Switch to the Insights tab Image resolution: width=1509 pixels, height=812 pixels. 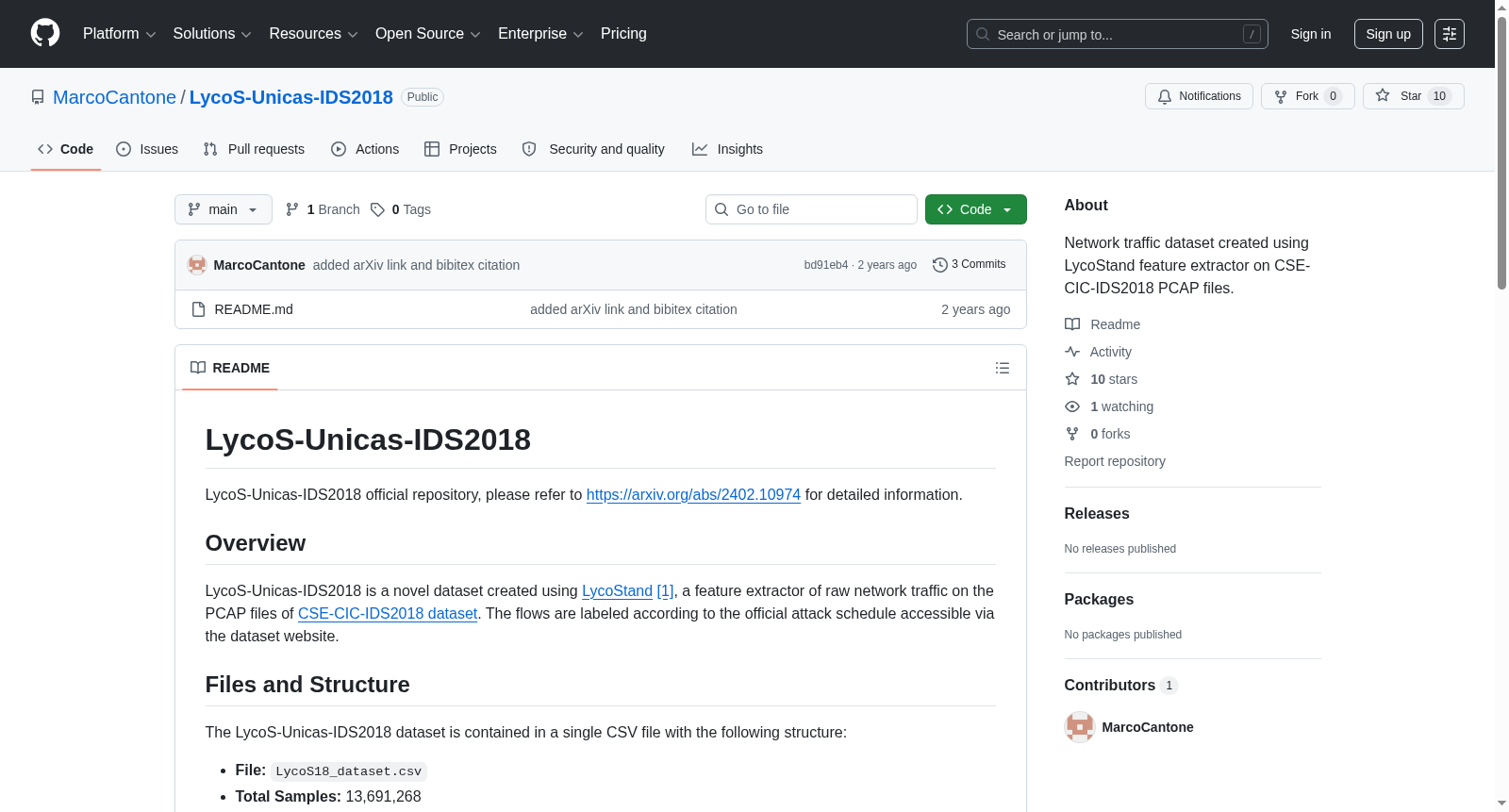tap(727, 149)
